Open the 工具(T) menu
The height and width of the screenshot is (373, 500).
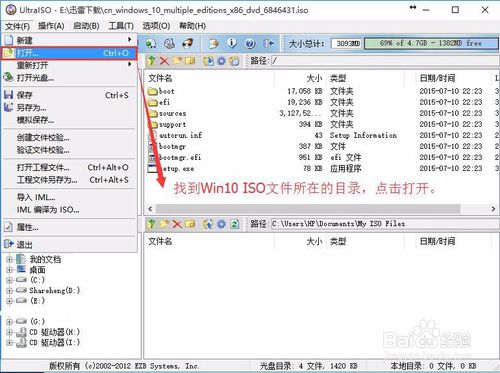pos(121,26)
